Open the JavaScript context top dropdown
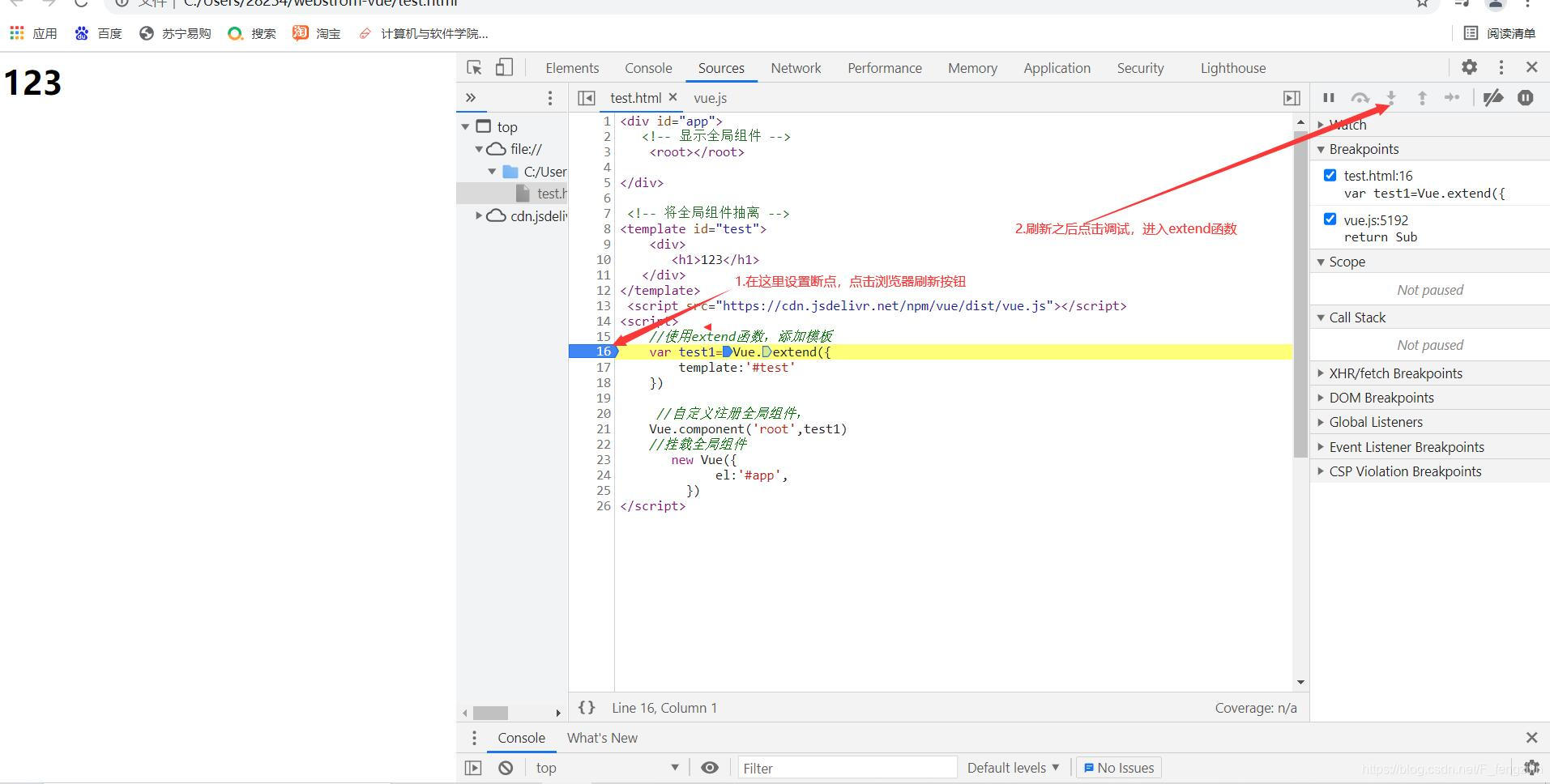Image resolution: width=1550 pixels, height=784 pixels. 607,768
